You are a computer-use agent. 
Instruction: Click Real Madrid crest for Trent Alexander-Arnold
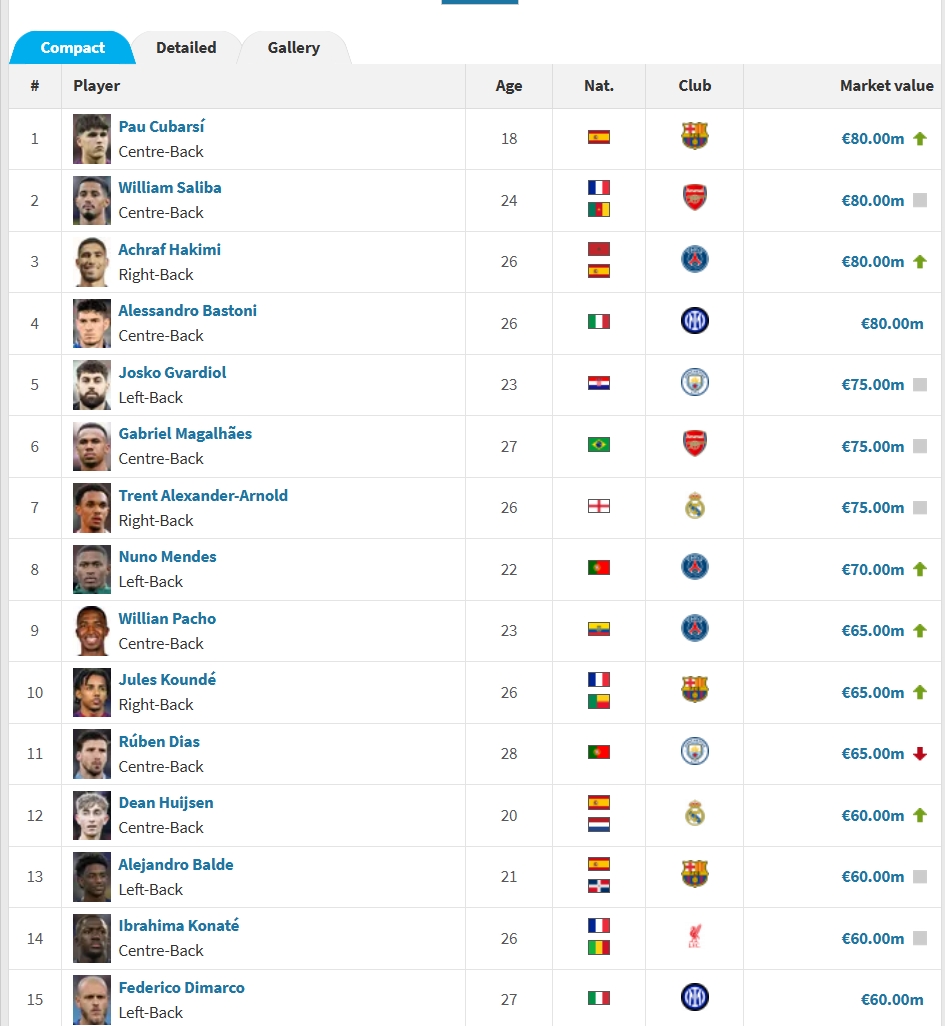[x=694, y=506]
